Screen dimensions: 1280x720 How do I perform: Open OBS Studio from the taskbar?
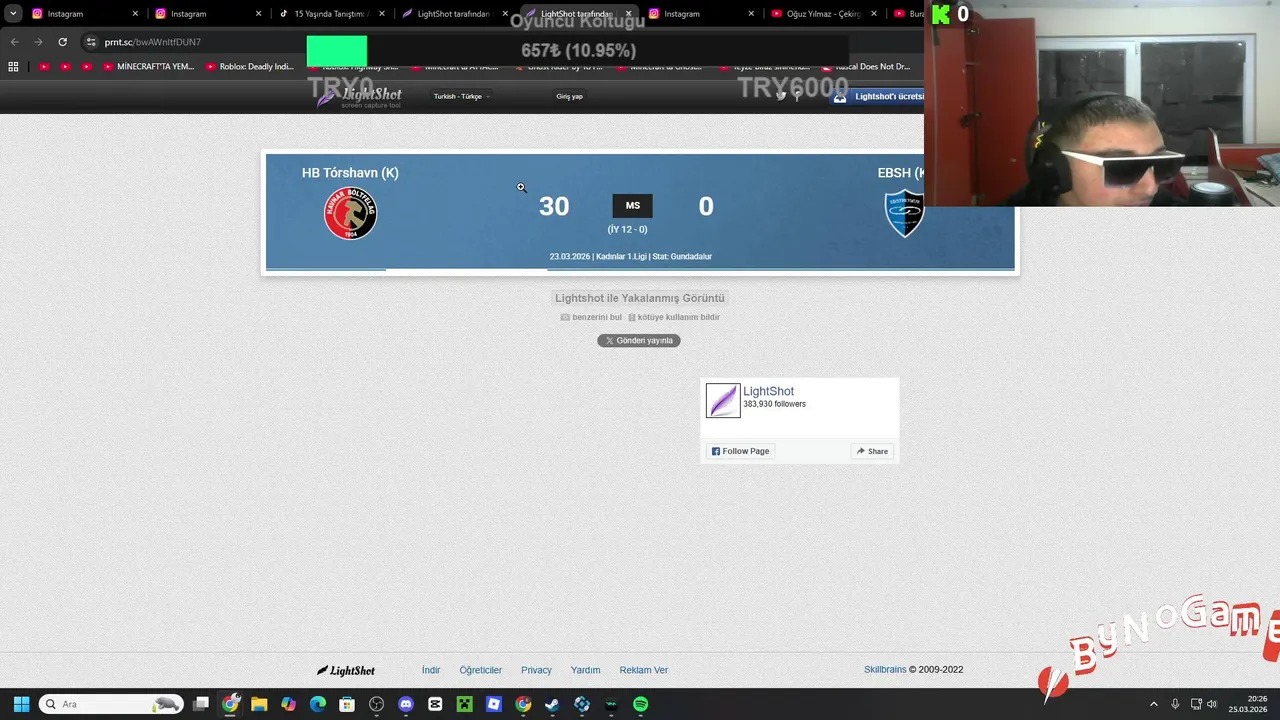coord(376,704)
